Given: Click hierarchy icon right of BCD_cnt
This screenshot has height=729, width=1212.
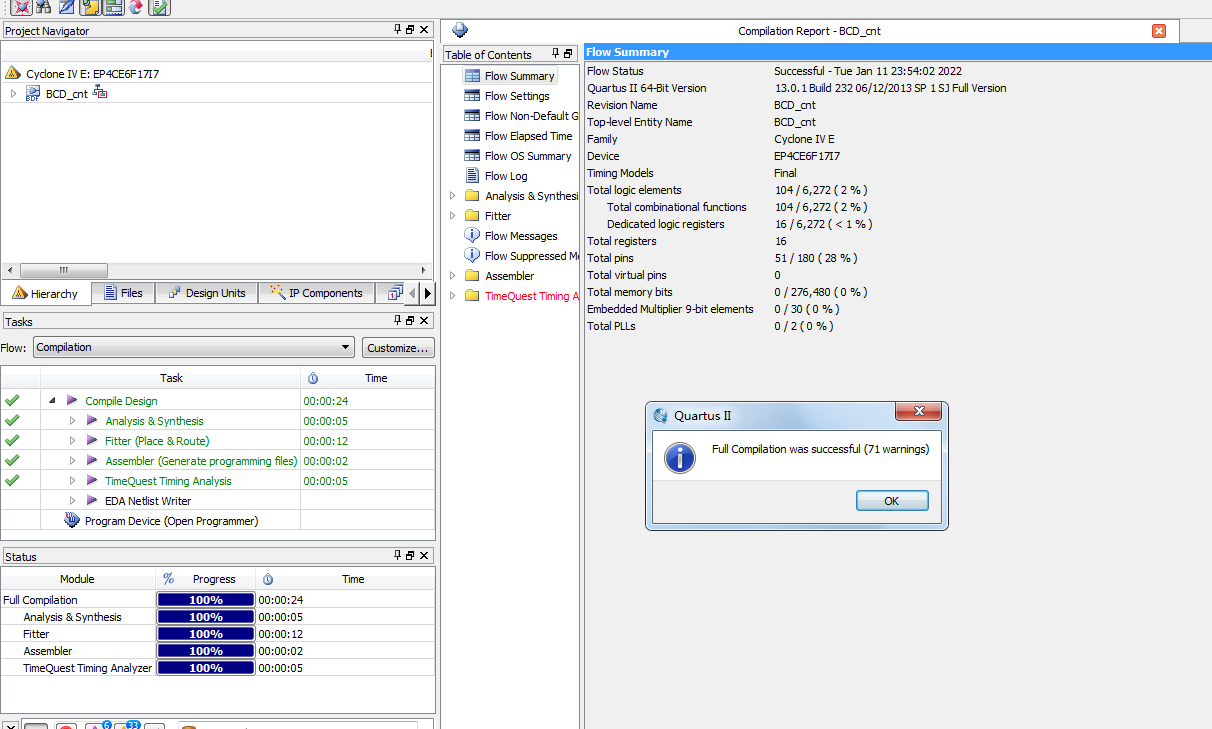Looking at the screenshot, I should 100,93.
